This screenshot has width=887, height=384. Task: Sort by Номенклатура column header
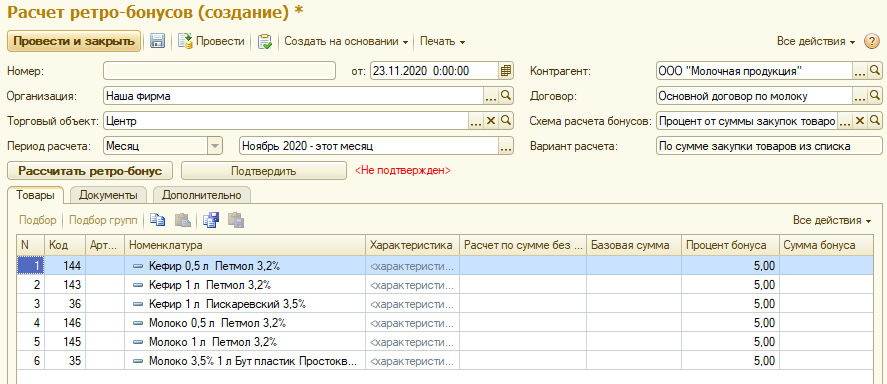(245, 245)
